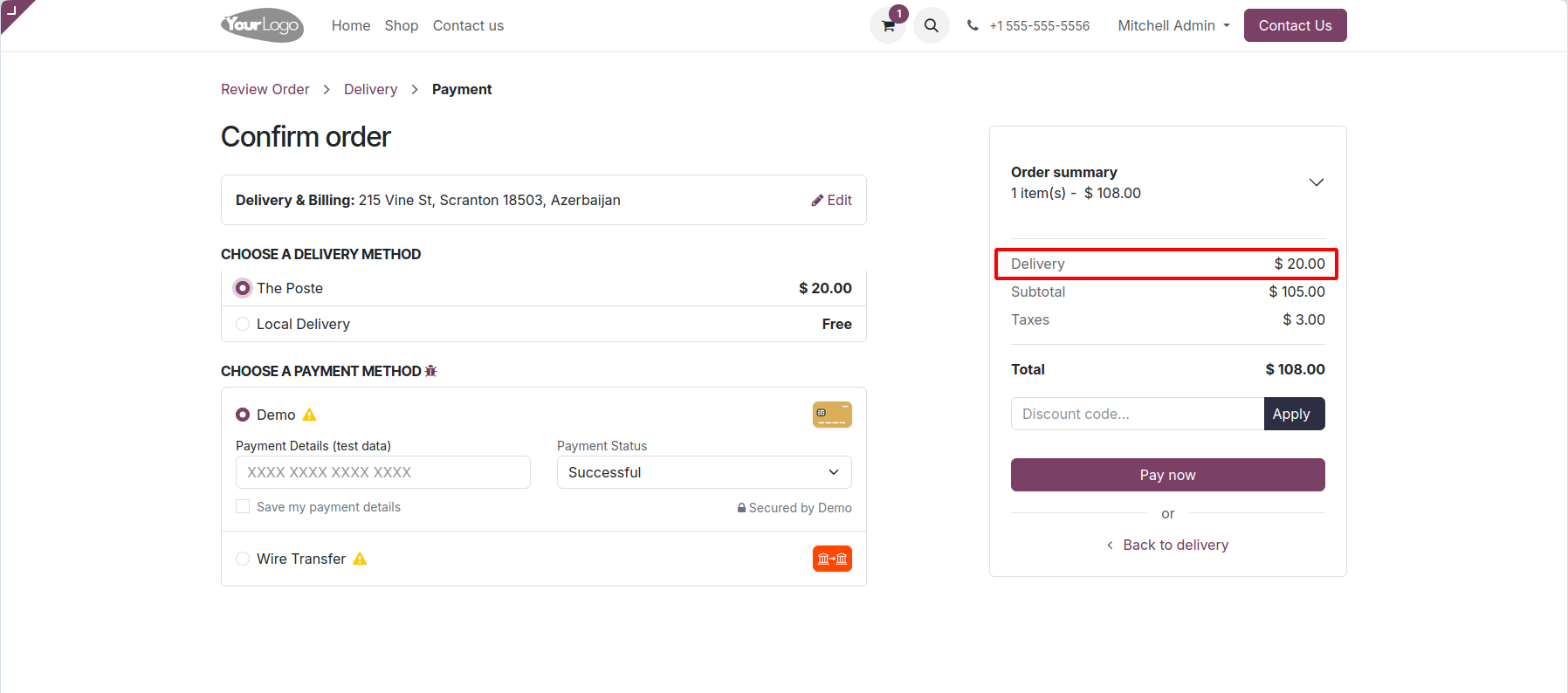The height and width of the screenshot is (693, 1568).
Task: Expand the Order summary chevron
Action: [x=1316, y=182]
